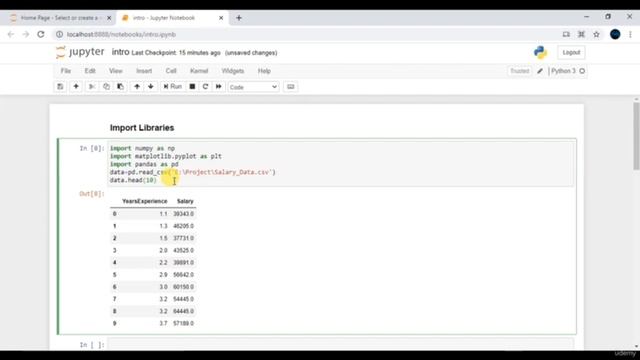
Task: Interrupt the kernel stop icon
Action: click(x=192, y=87)
